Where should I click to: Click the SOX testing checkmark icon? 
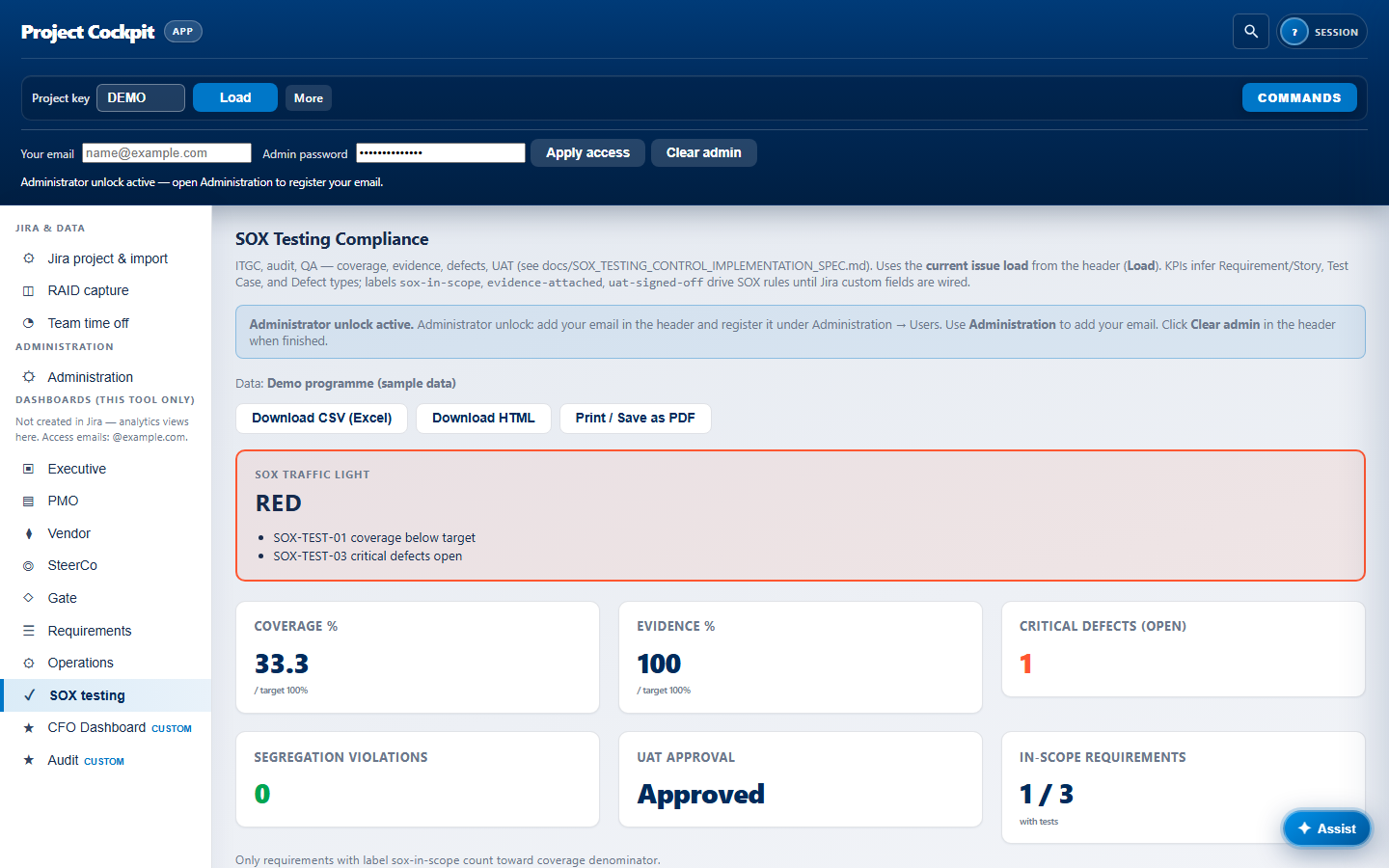[x=30, y=695]
